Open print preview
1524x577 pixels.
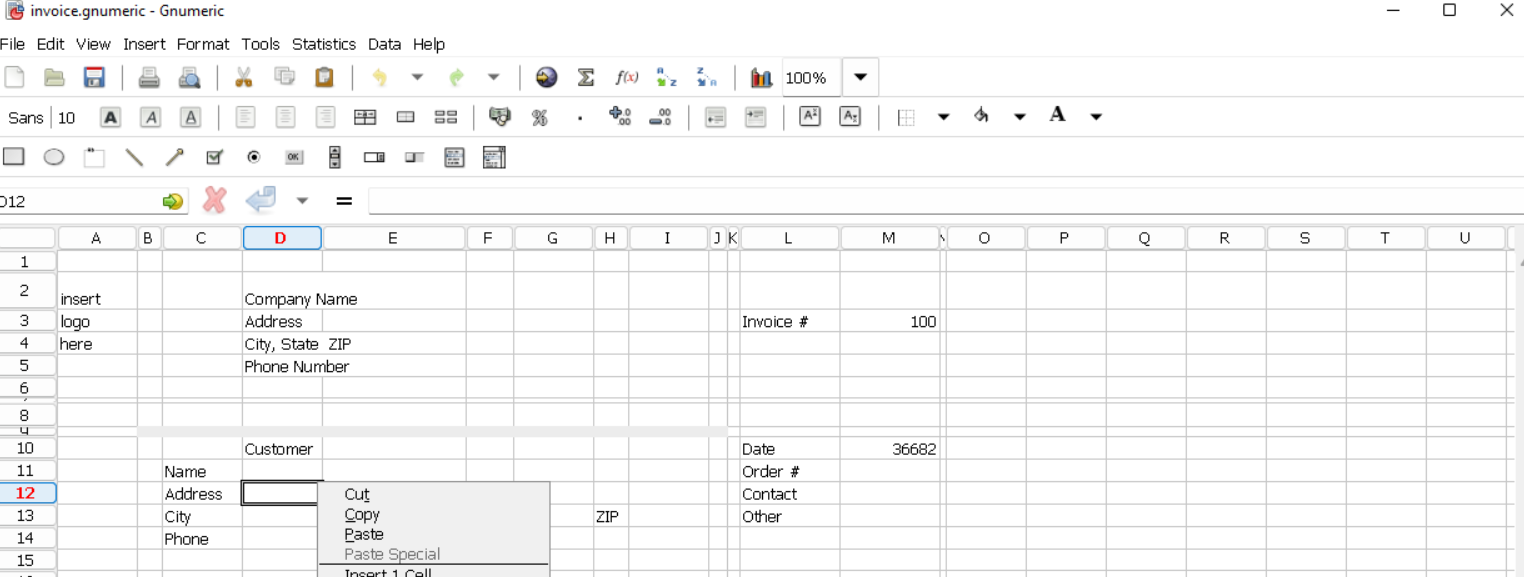tap(189, 77)
